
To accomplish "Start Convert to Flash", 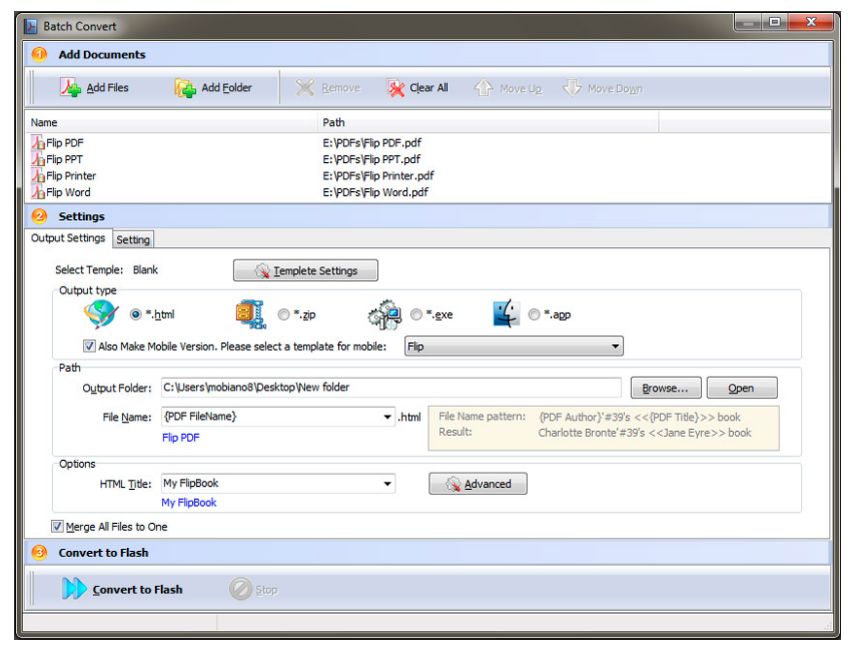I will 122,589.
